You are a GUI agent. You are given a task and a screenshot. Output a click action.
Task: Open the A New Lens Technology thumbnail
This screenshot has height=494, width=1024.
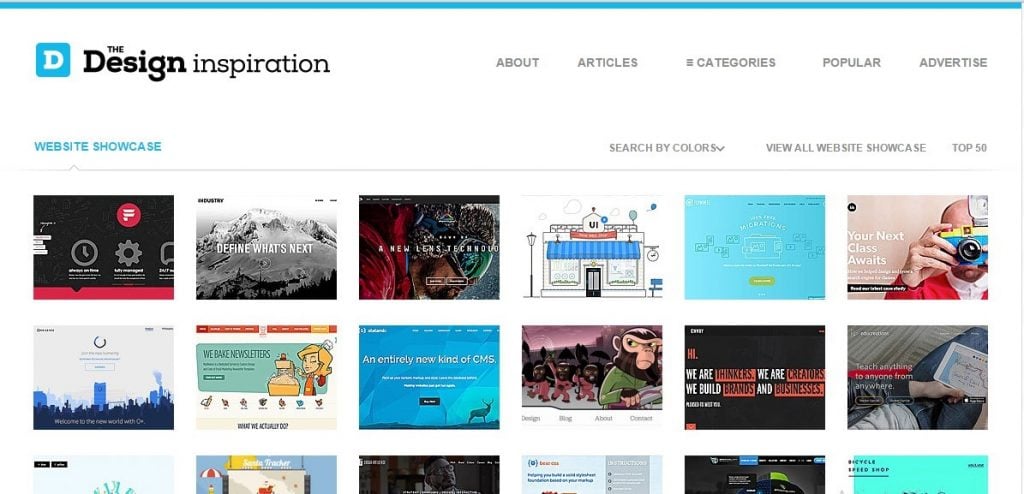[x=429, y=247]
